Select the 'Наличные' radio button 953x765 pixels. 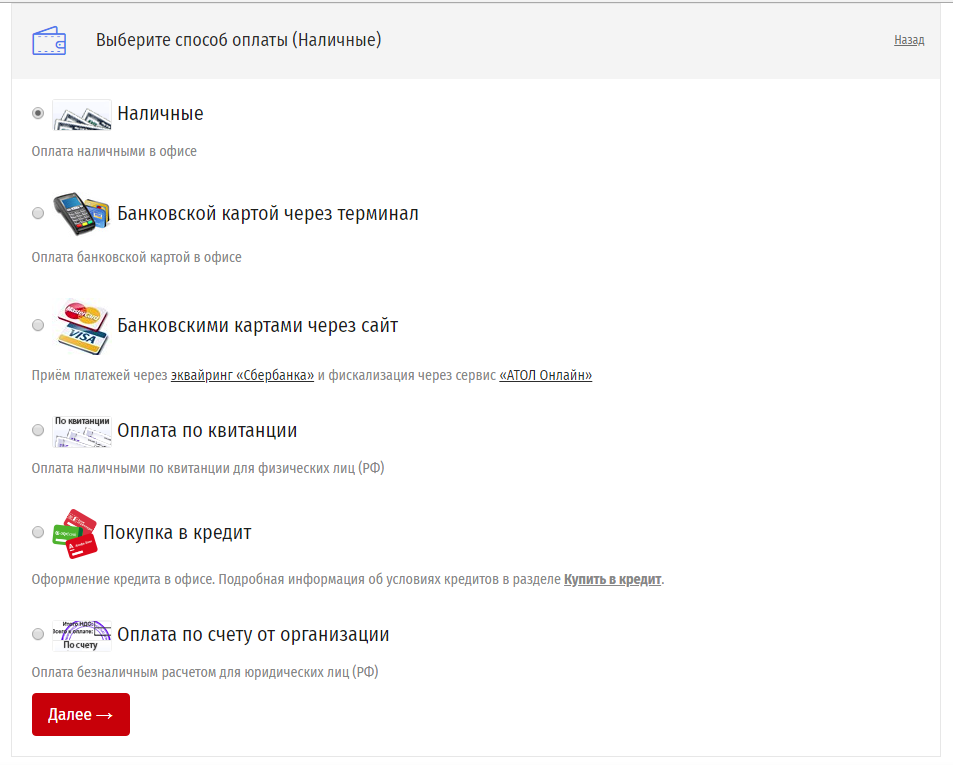[38, 113]
